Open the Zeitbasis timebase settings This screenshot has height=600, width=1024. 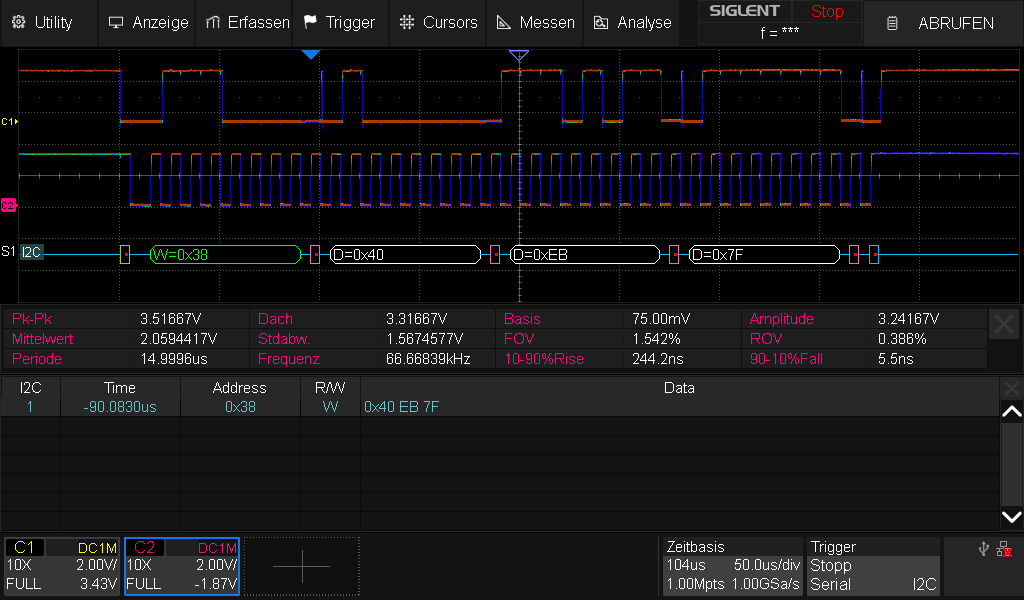coord(733,566)
